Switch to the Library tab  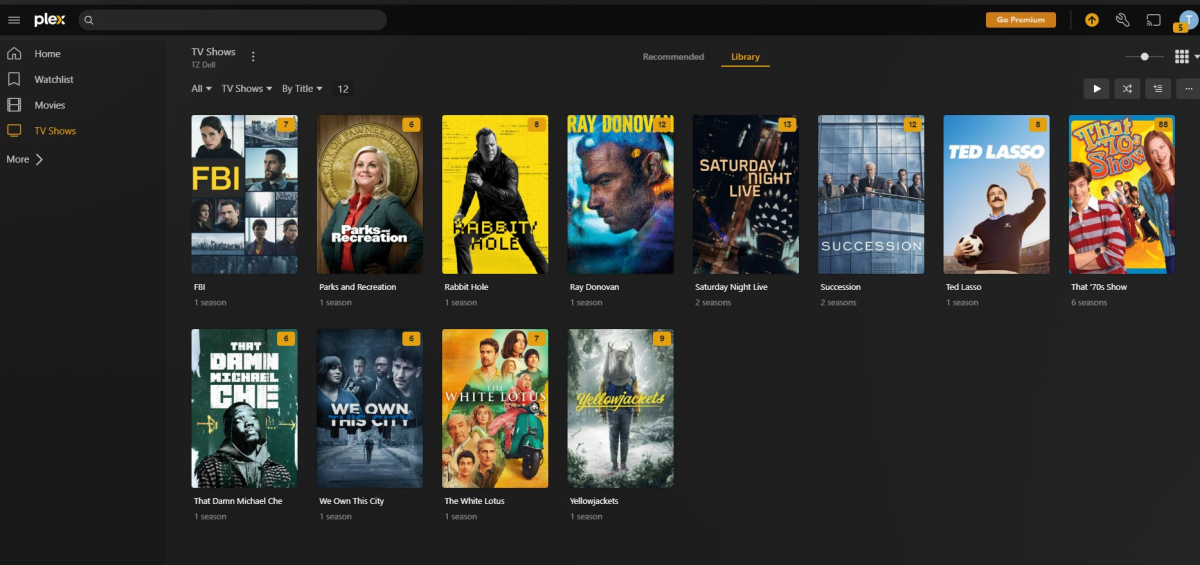pyautogui.click(x=745, y=57)
